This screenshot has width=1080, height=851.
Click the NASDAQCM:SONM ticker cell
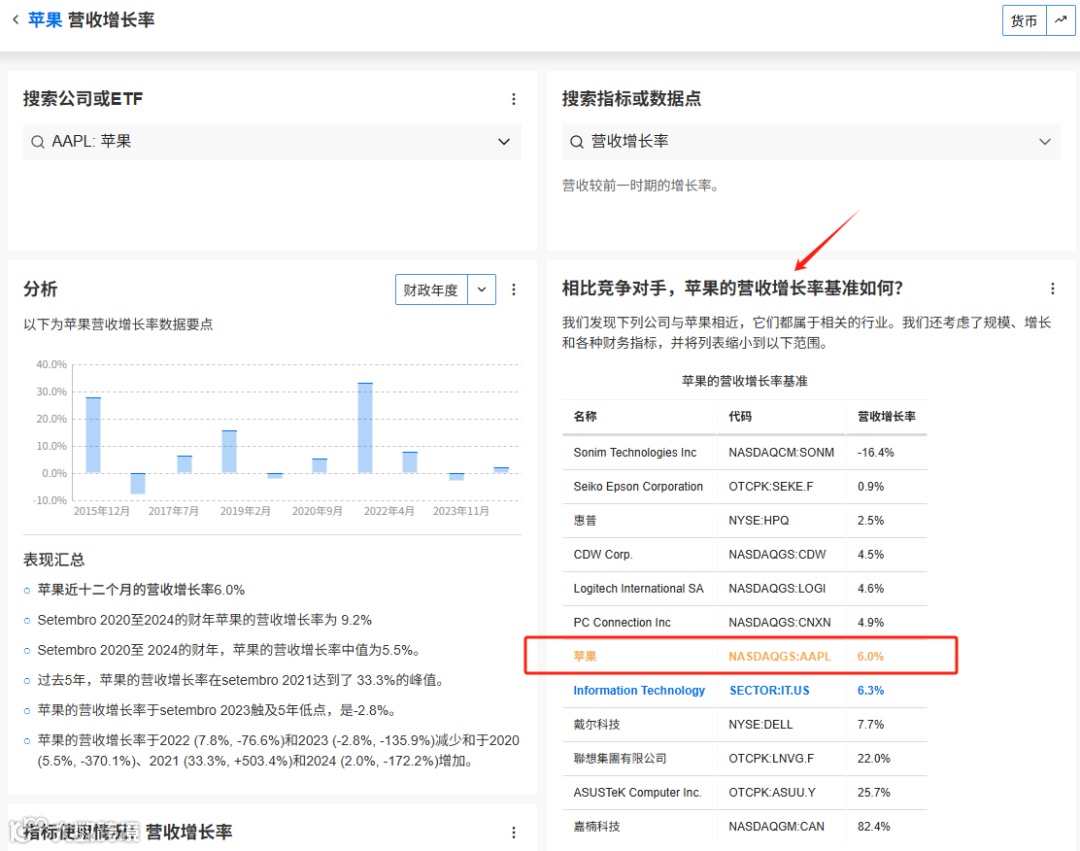pyautogui.click(x=781, y=452)
